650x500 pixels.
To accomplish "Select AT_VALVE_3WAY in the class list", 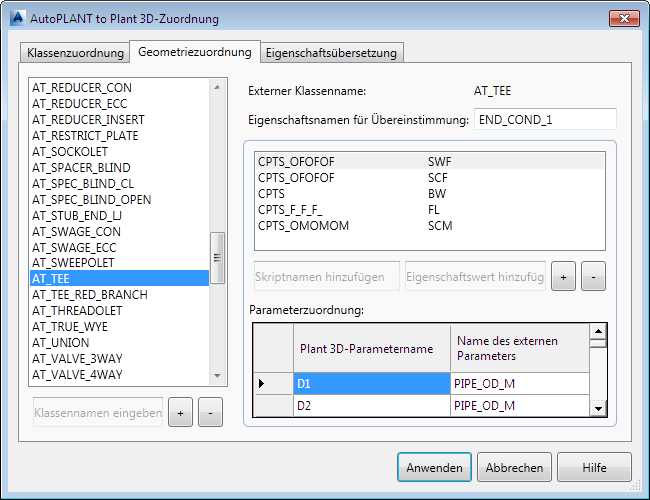I will pyautogui.click(x=119, y=359).
